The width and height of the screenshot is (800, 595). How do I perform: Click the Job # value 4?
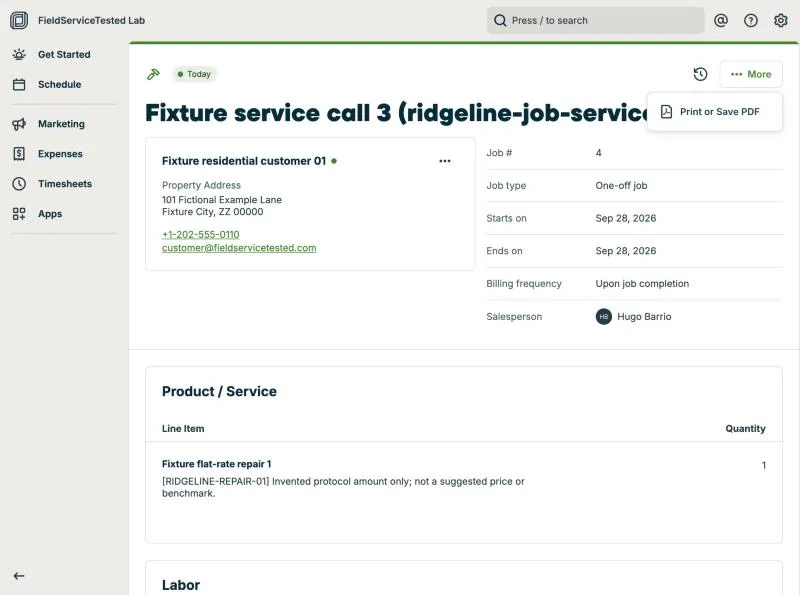point(598,153)
